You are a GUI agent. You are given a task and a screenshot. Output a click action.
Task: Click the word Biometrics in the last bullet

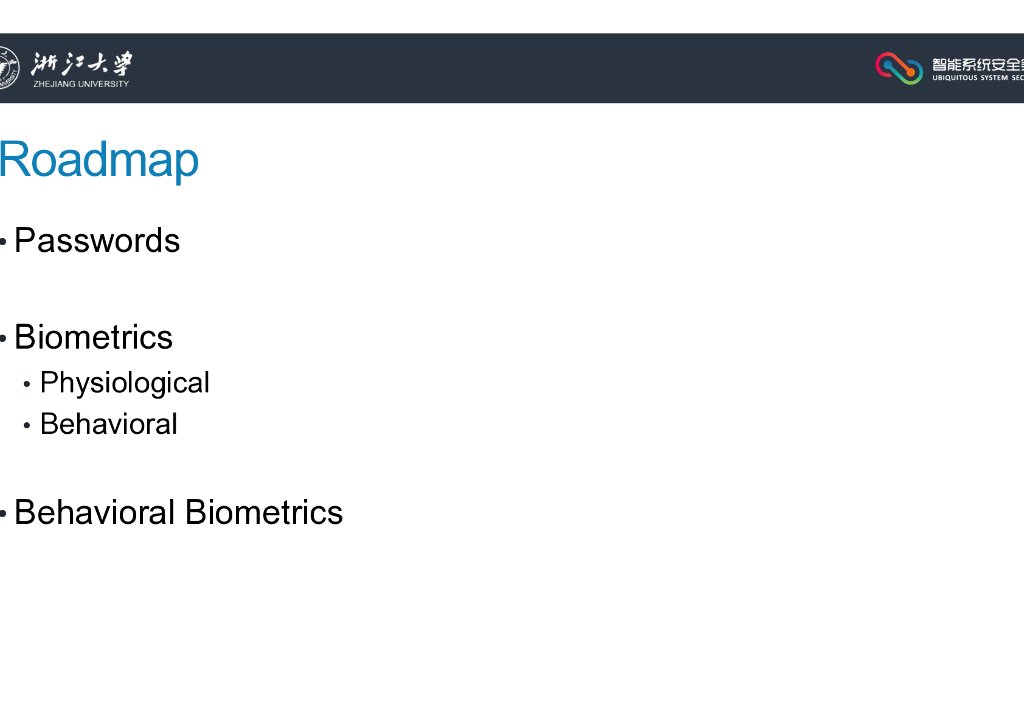(264, 513)
